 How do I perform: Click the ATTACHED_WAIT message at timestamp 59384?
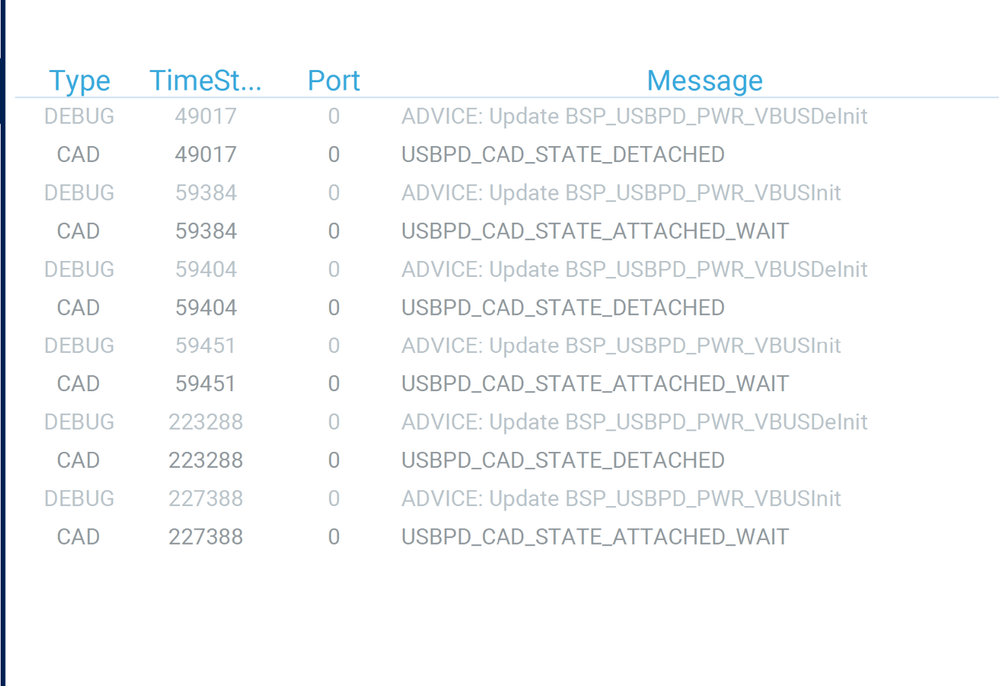pos(595,232)
